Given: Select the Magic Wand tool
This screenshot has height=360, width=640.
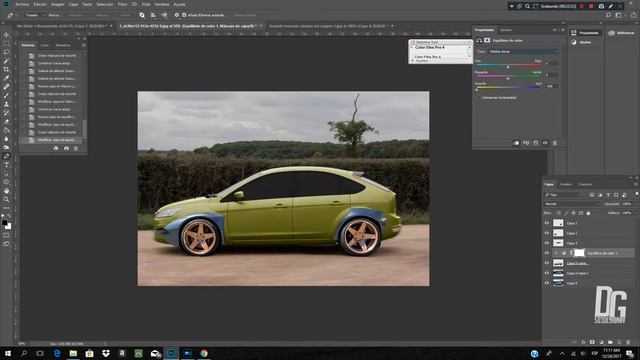Looking at the screenshot, I should point(7,61).
